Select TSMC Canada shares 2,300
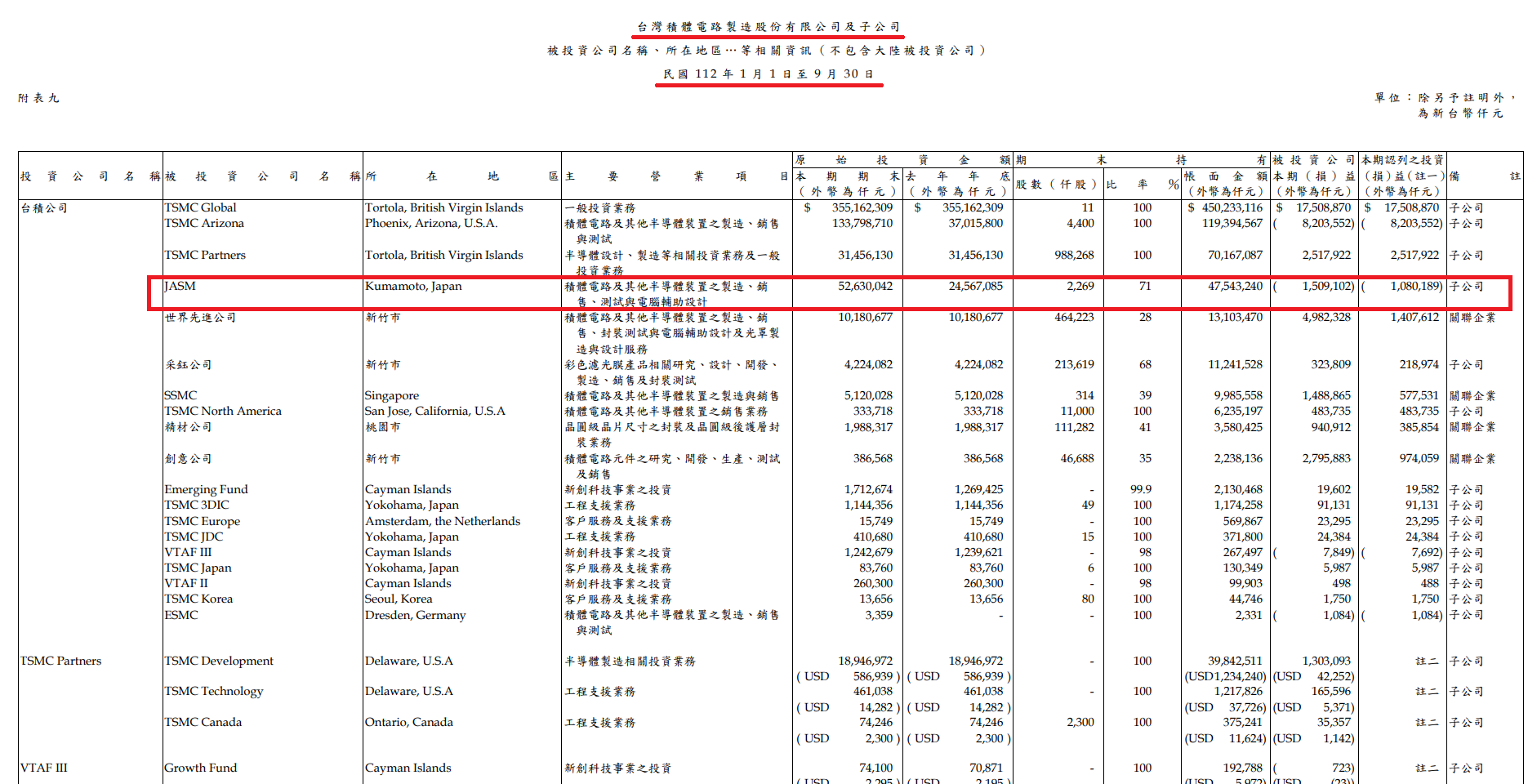 (1080, 722)
